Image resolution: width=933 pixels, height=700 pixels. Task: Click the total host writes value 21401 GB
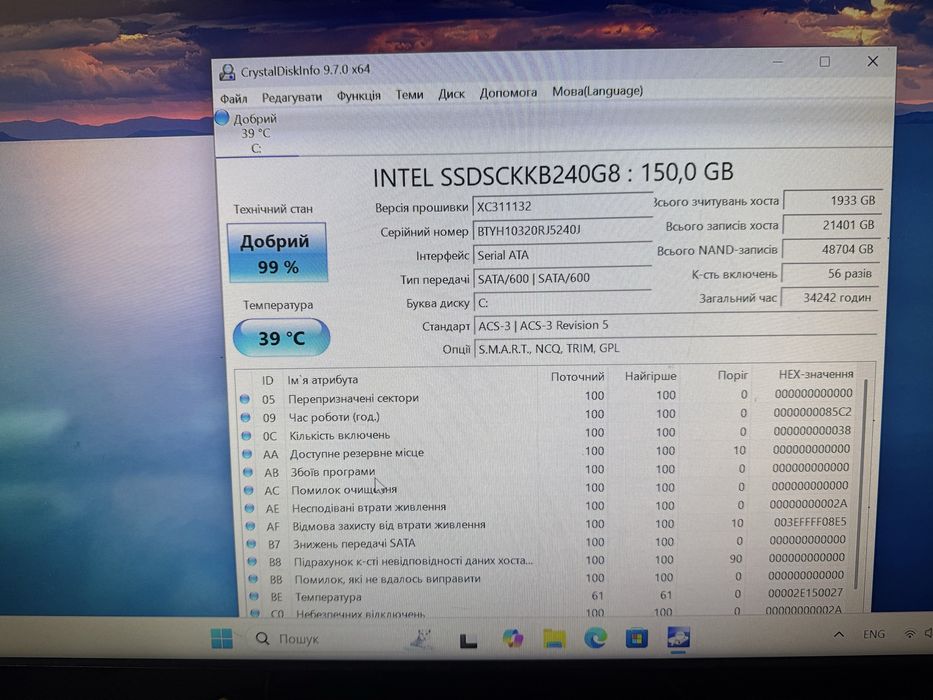click(x=831, y=225)
